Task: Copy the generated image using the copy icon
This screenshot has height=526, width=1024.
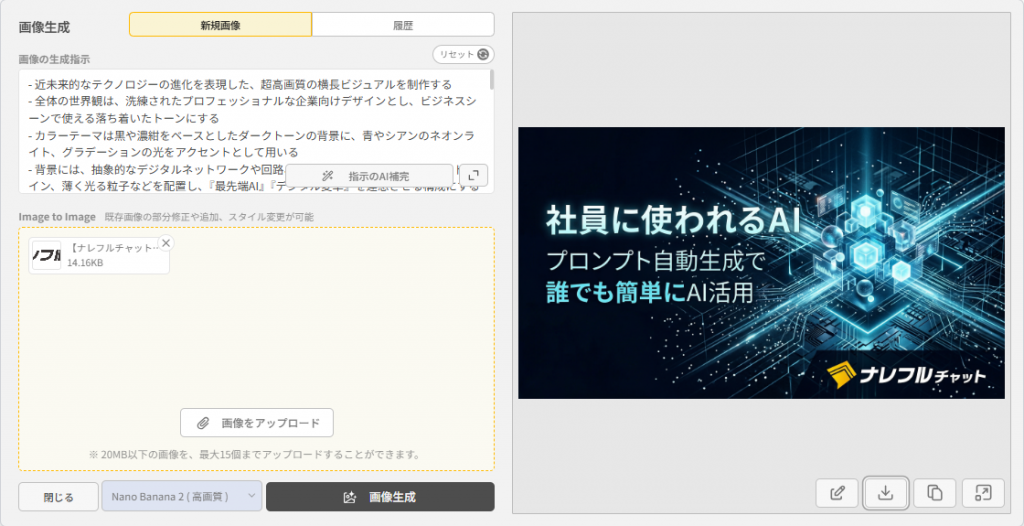Action: (x=934, y=492)
